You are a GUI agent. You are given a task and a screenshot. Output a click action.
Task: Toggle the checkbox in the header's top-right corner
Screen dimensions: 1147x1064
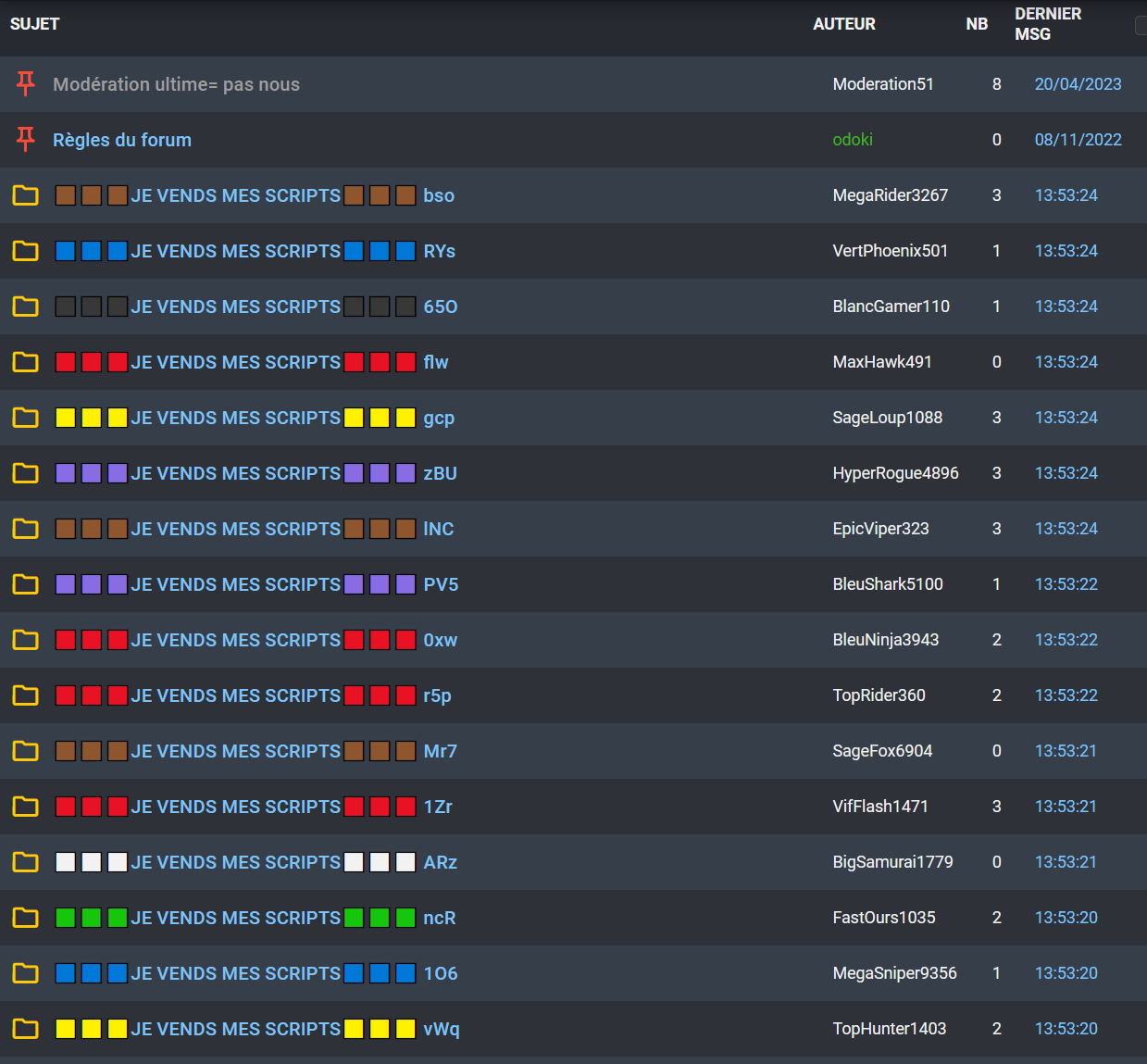click(x=1141, y=26)
